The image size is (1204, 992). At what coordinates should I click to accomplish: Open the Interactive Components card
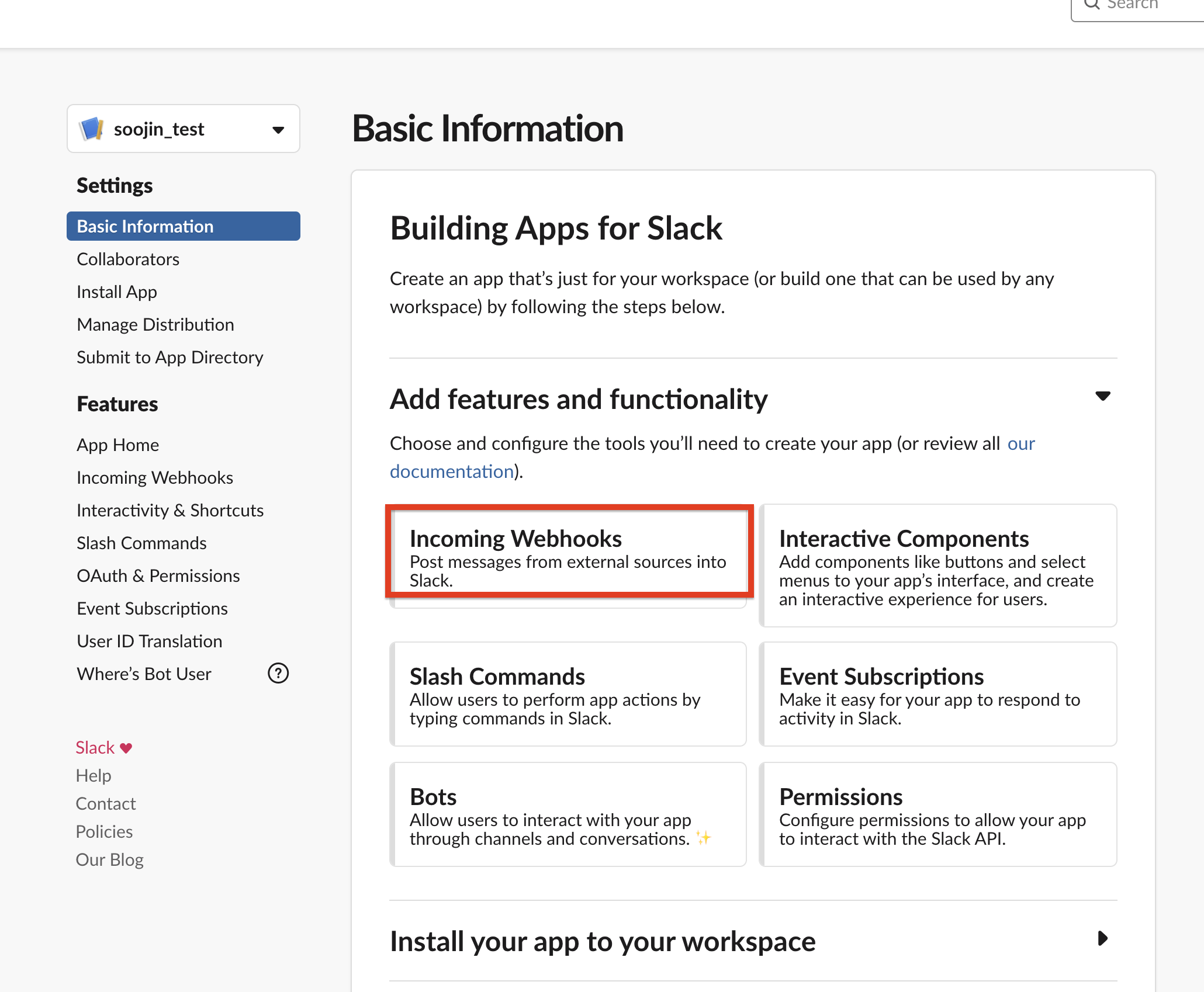pos(937,566)
